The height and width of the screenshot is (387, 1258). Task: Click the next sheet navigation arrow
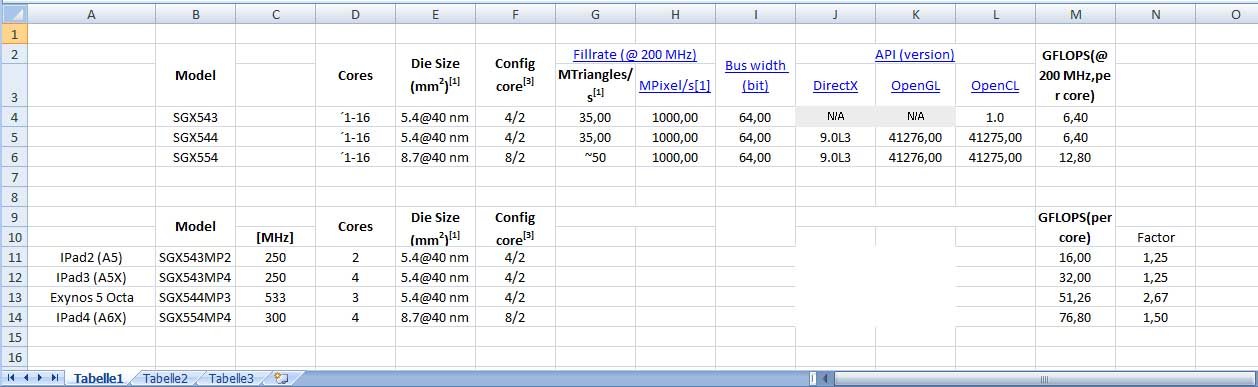[39, 378]
